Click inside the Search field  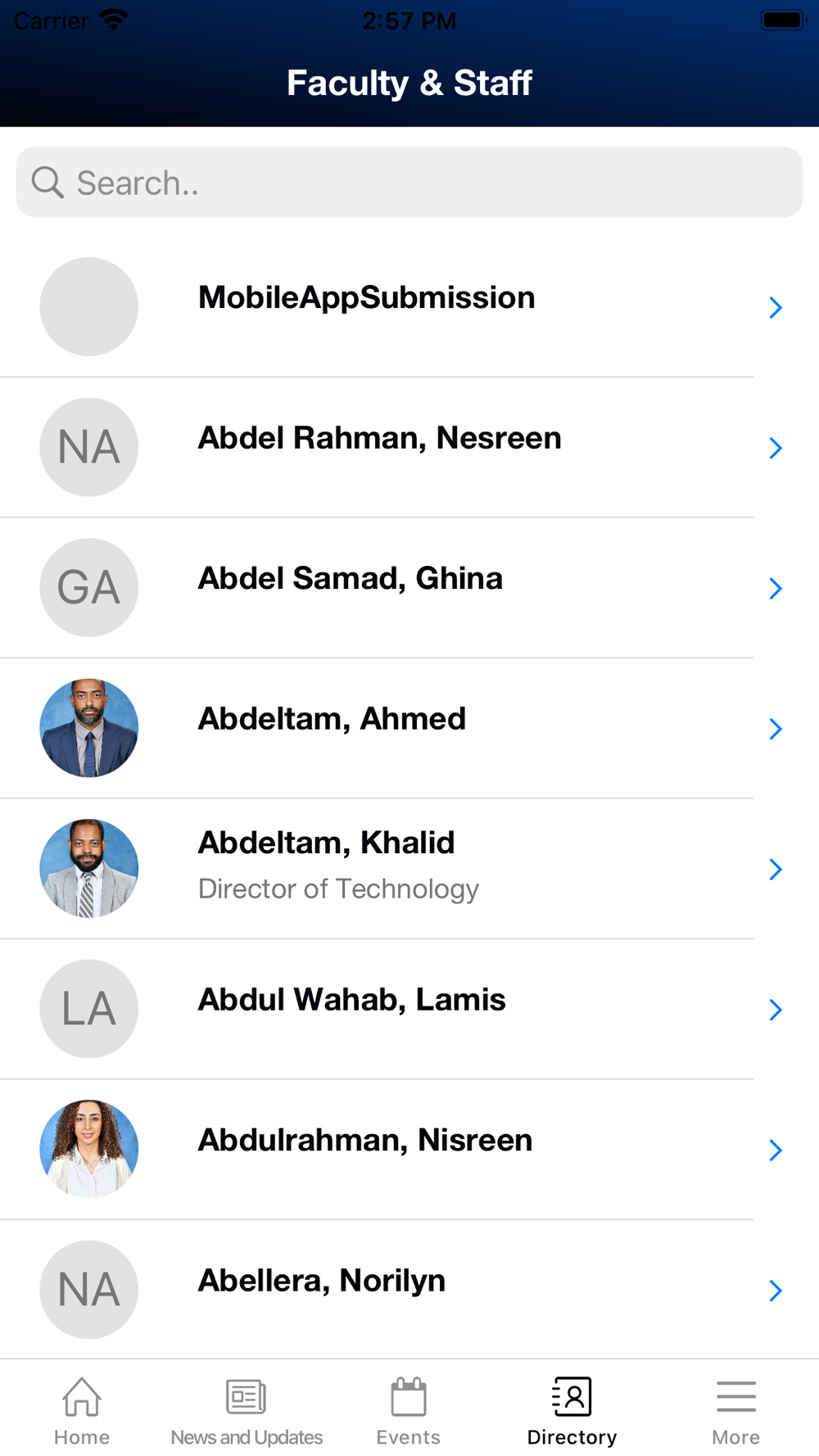tap(409, 183)
